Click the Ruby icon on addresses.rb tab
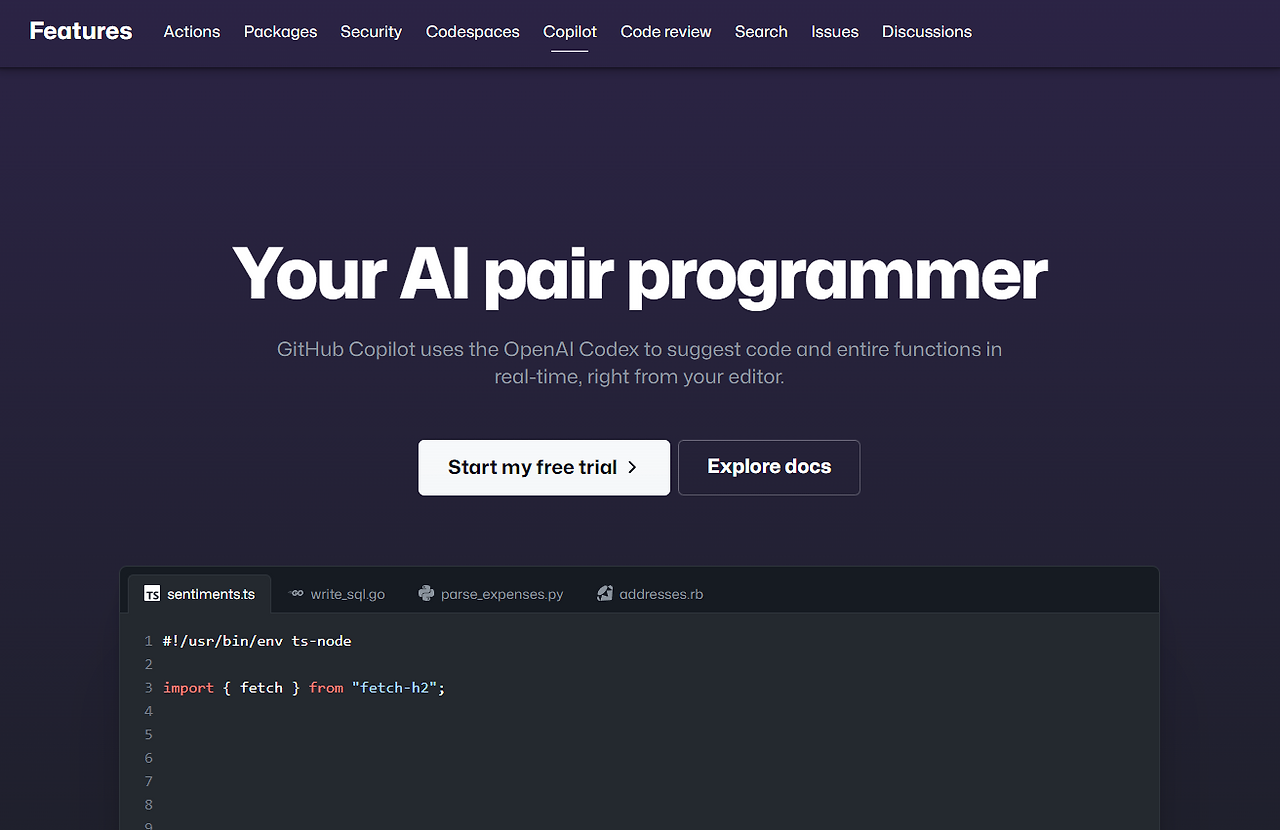The image size is (1280, 830). coord(605,594)
